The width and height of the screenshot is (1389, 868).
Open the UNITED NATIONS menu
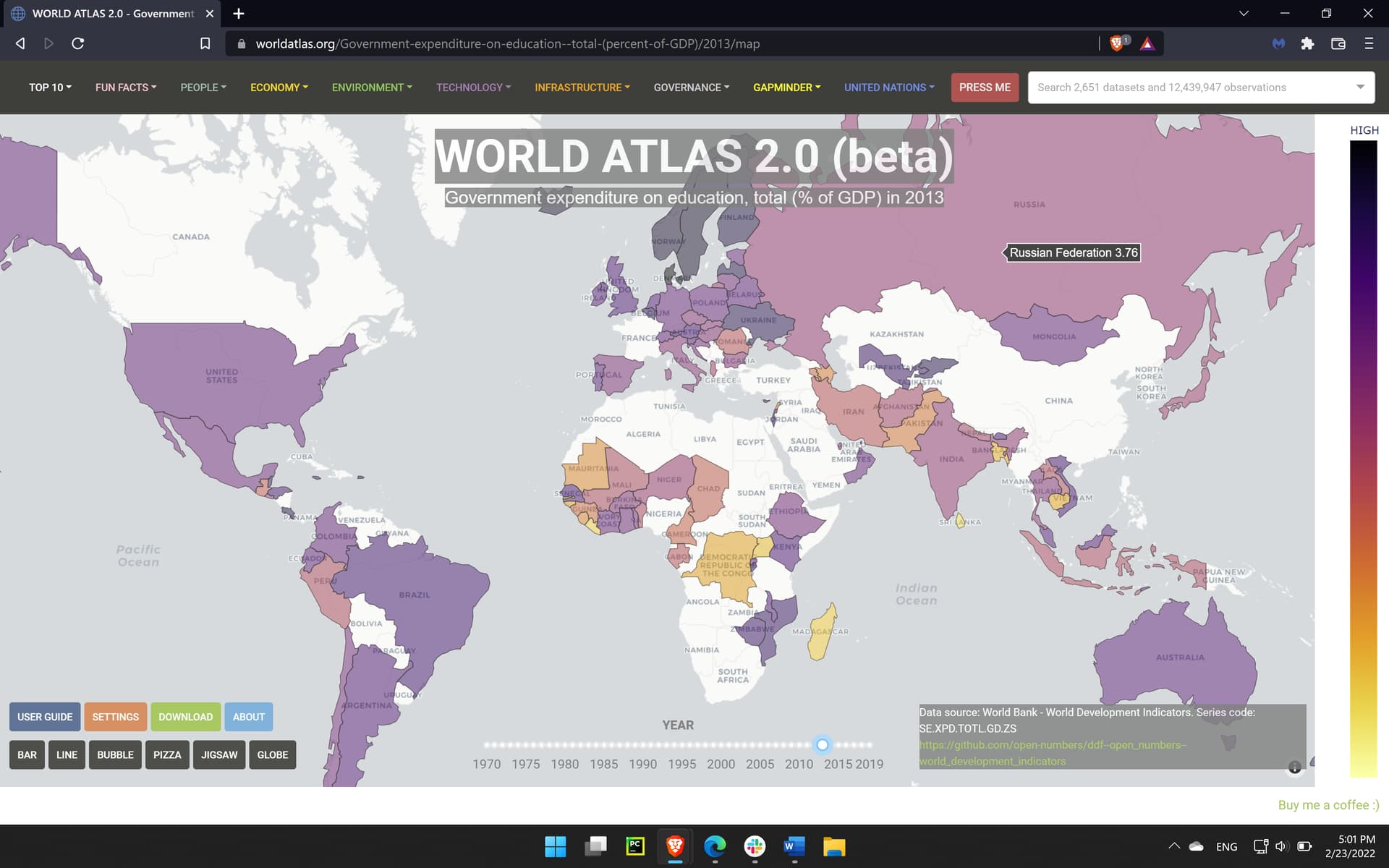point(888,88)
